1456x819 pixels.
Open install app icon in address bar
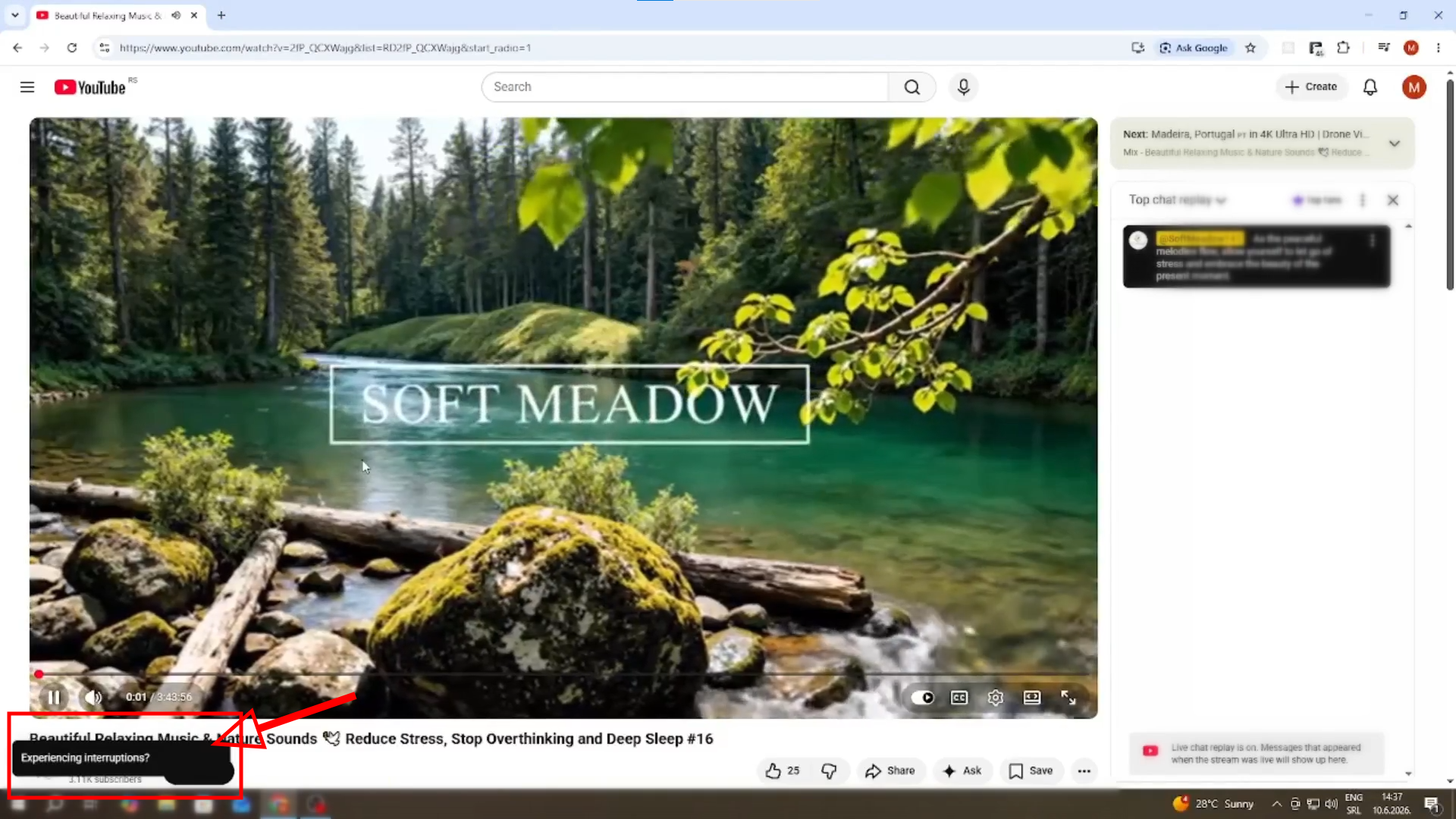tap(1137, 48)
